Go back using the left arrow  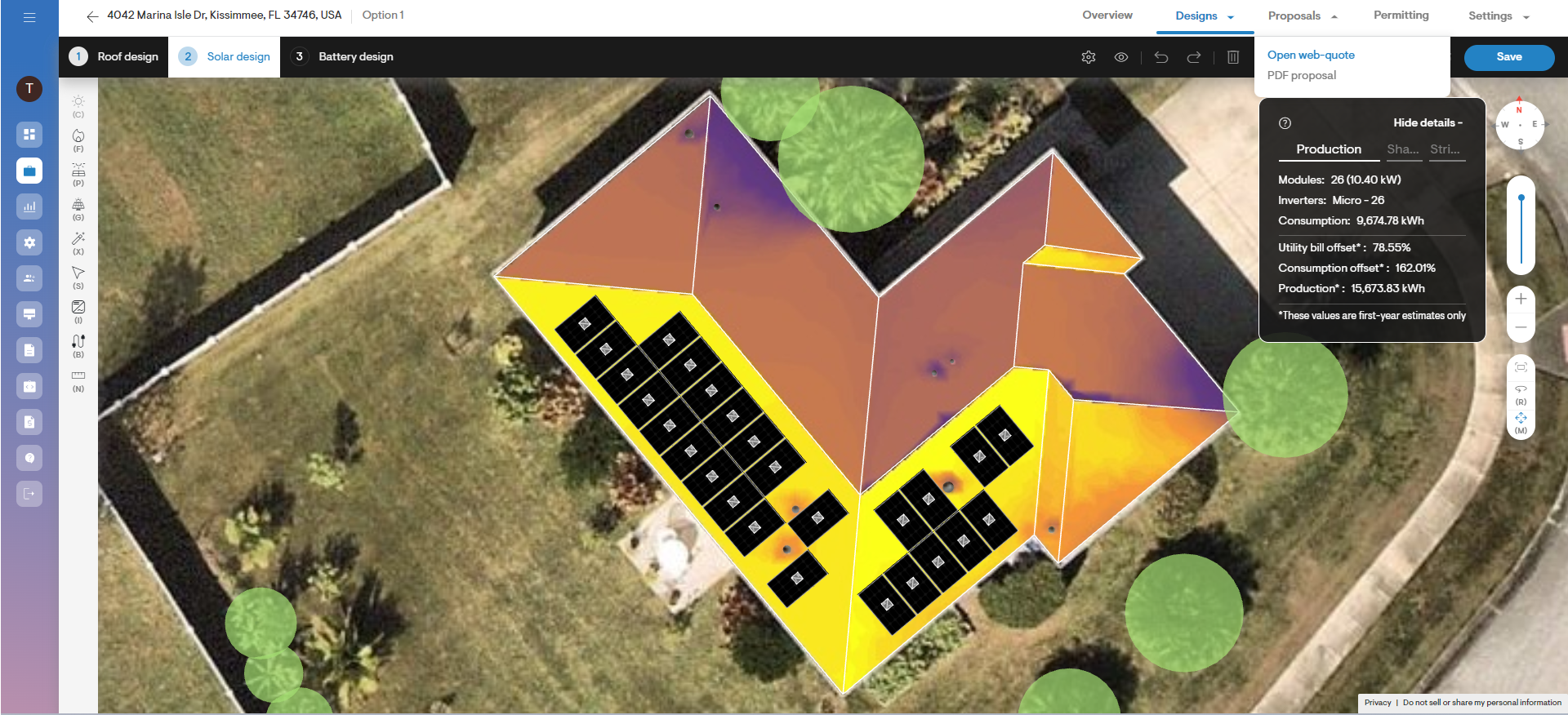click(x=92, y=16)
